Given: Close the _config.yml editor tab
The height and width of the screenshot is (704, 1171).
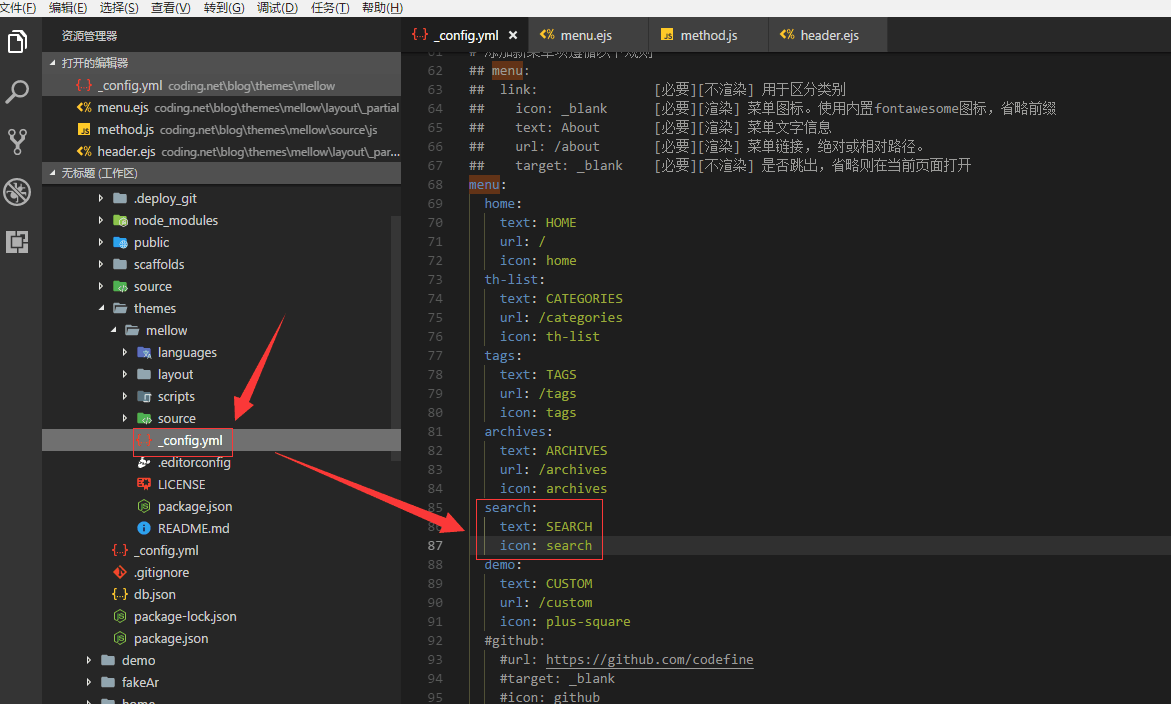Looking at the screenshot, I should [513, 35].
